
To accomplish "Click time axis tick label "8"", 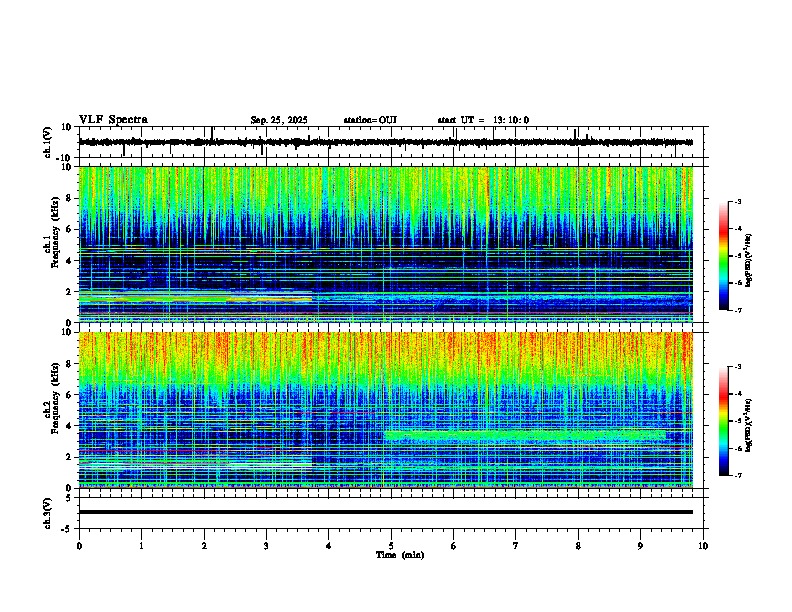I will click(578, 546).
